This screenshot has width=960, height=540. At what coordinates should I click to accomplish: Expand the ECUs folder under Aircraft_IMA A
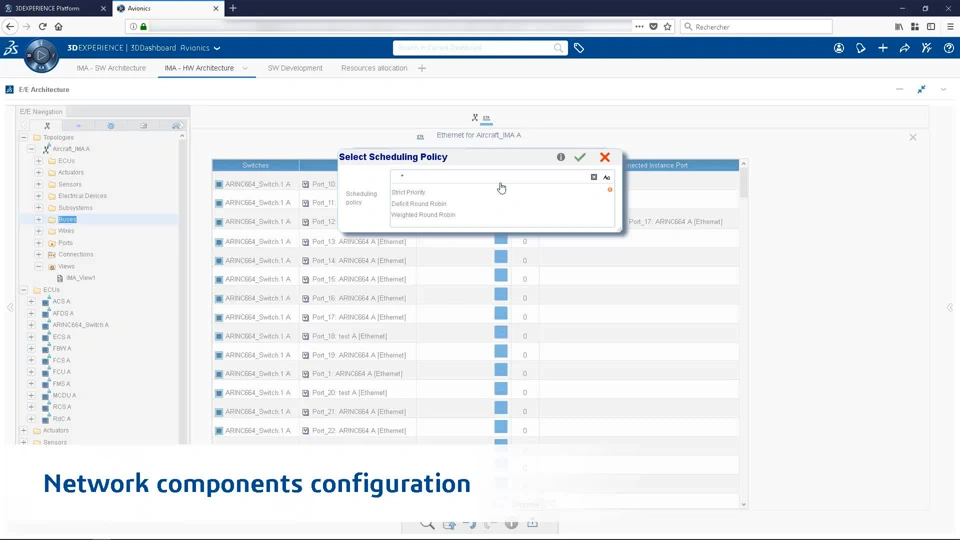39,161
